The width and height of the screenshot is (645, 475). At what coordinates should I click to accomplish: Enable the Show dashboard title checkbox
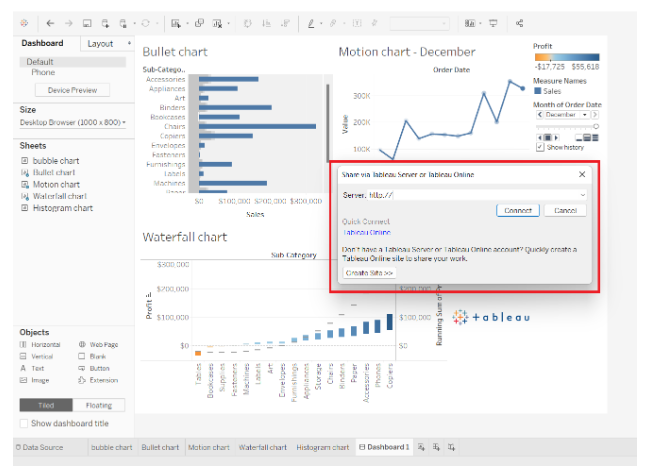25,423
